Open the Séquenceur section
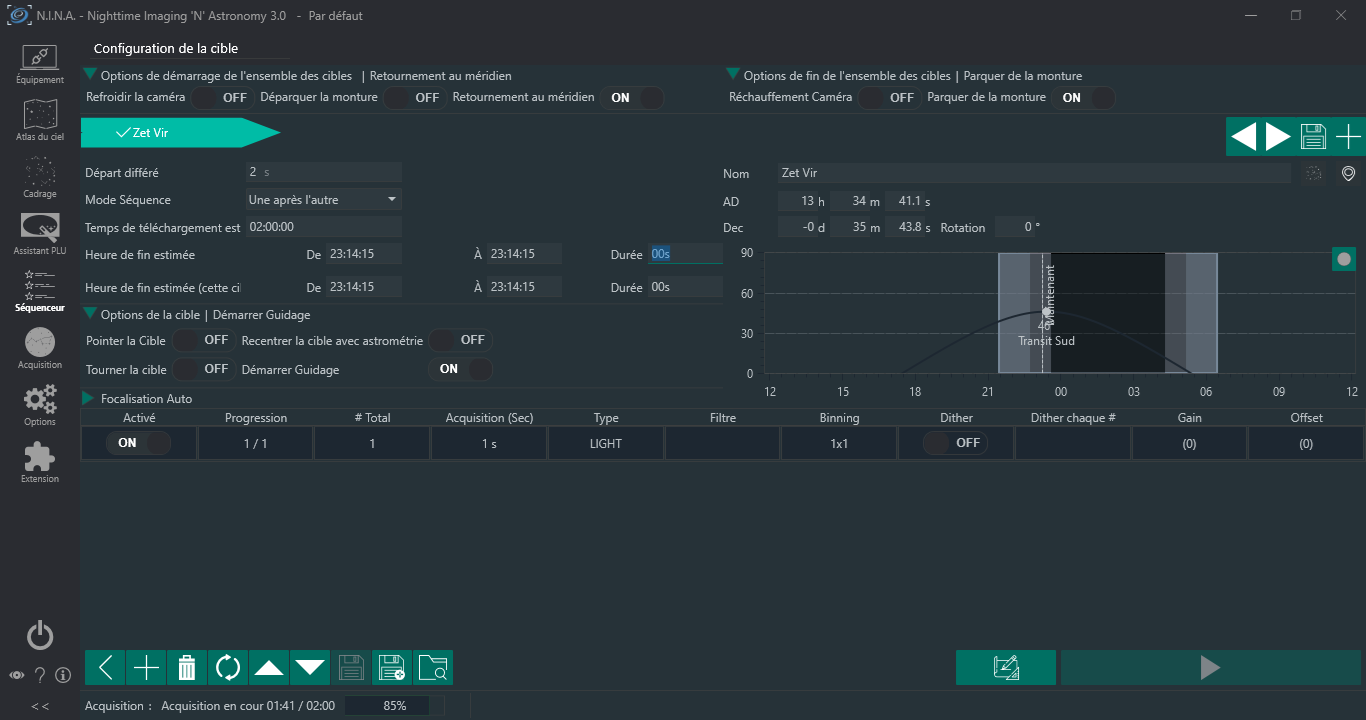Image resolution: width=1366 pixels, height=720 pixels. [40, 292]
